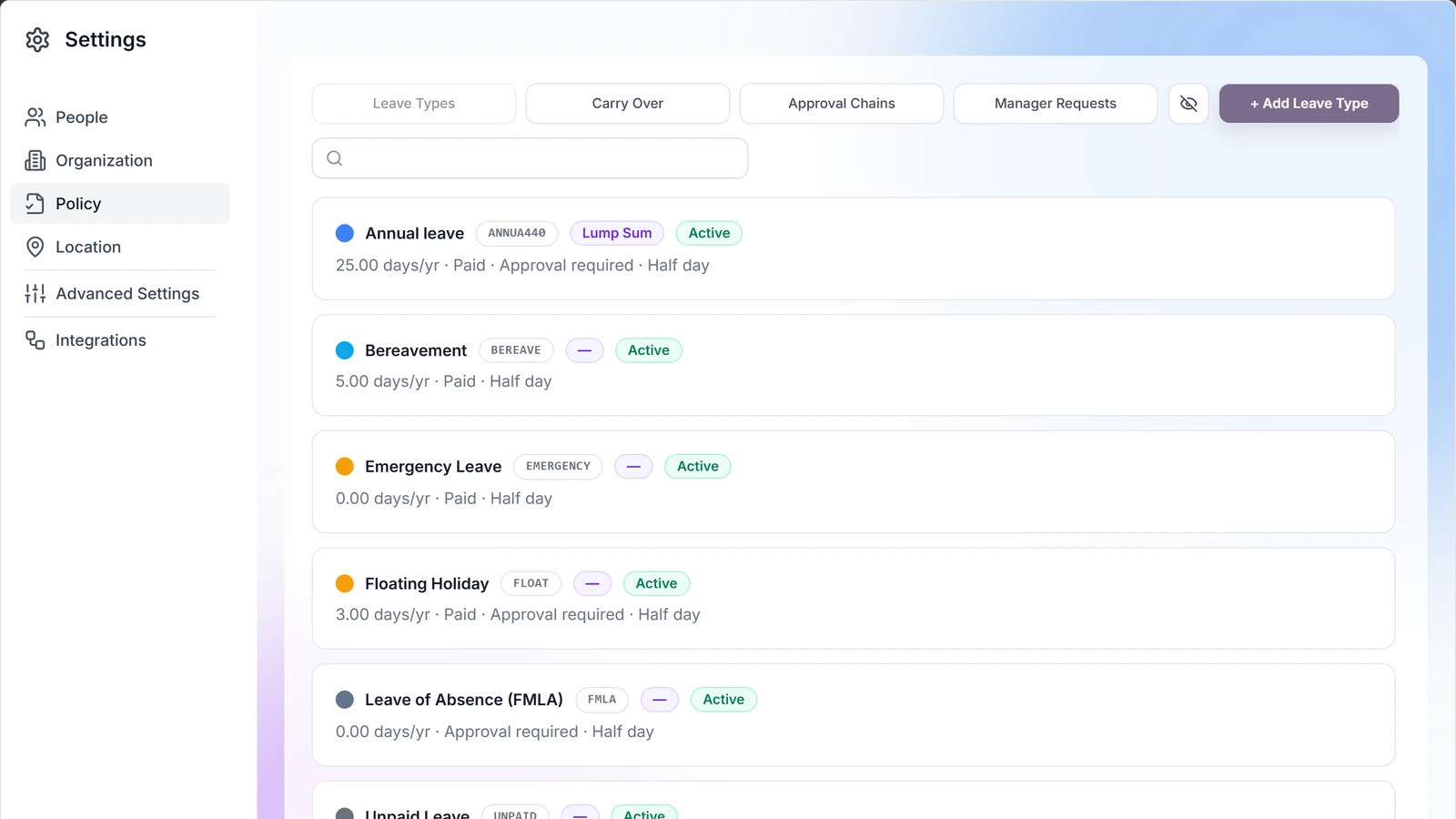Click the Advanced Settings sliders icon
This screenshot has width=1456, height=819.
(35, 293)
